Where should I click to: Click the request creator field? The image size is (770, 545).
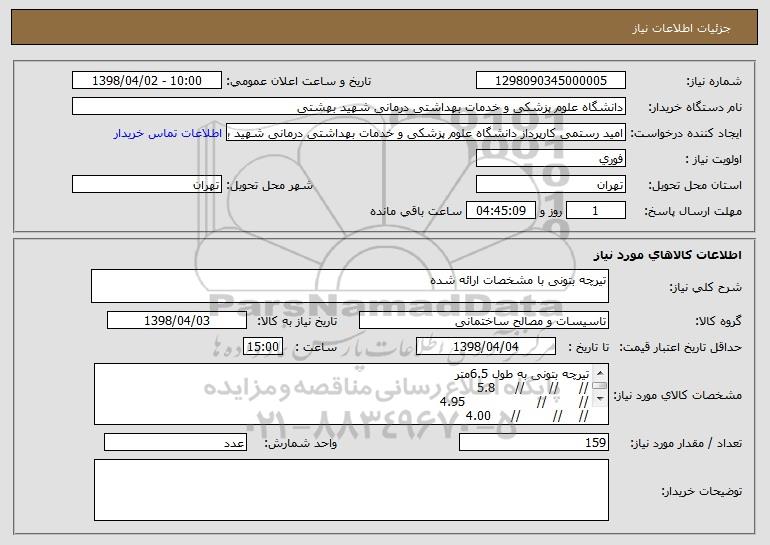(426, 132)
